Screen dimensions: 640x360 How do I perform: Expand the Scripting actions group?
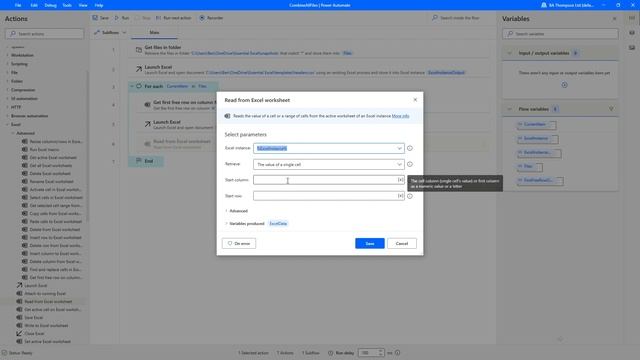7,64
